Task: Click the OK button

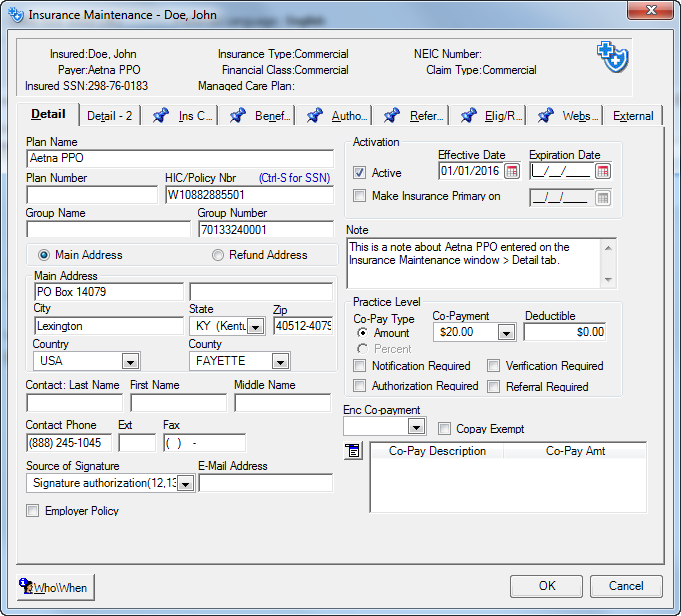Action: [x=546, y=586]
